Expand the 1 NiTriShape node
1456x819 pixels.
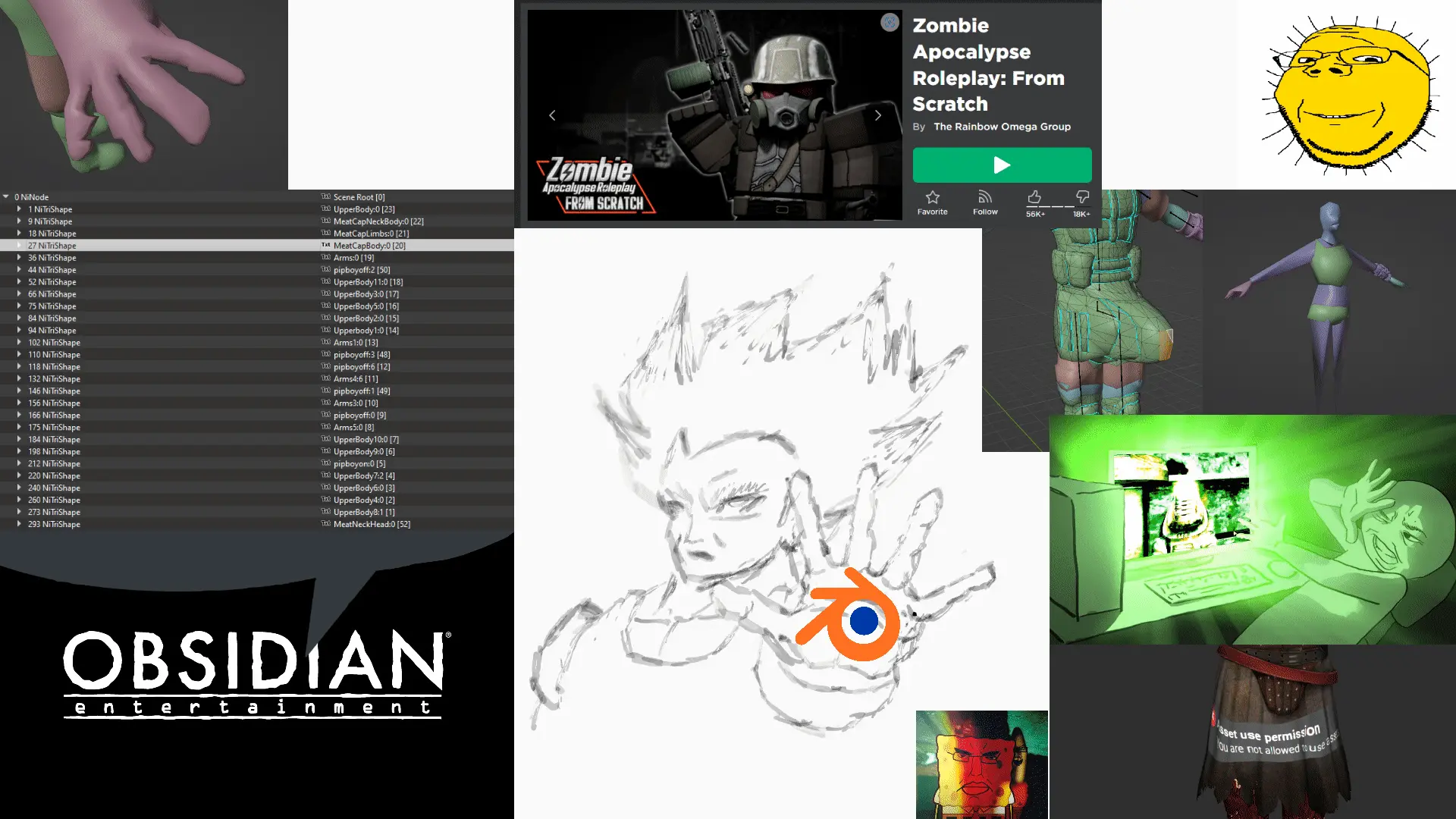[19, 209]
